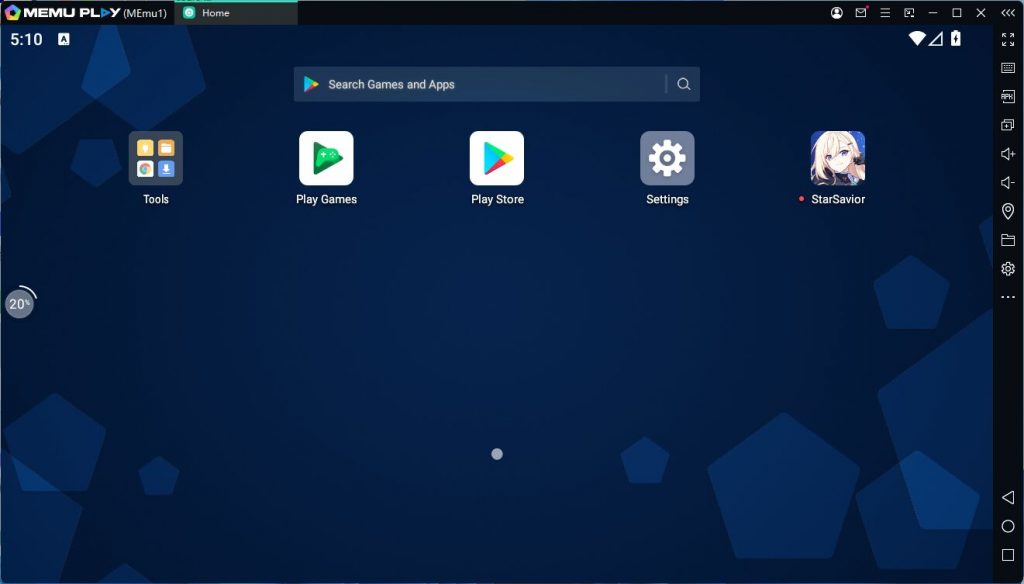The width and height of the screenshot is (1024, 584).
Task: Expand the sidebar's more options ellipsis
Action: click(1008, 297)
